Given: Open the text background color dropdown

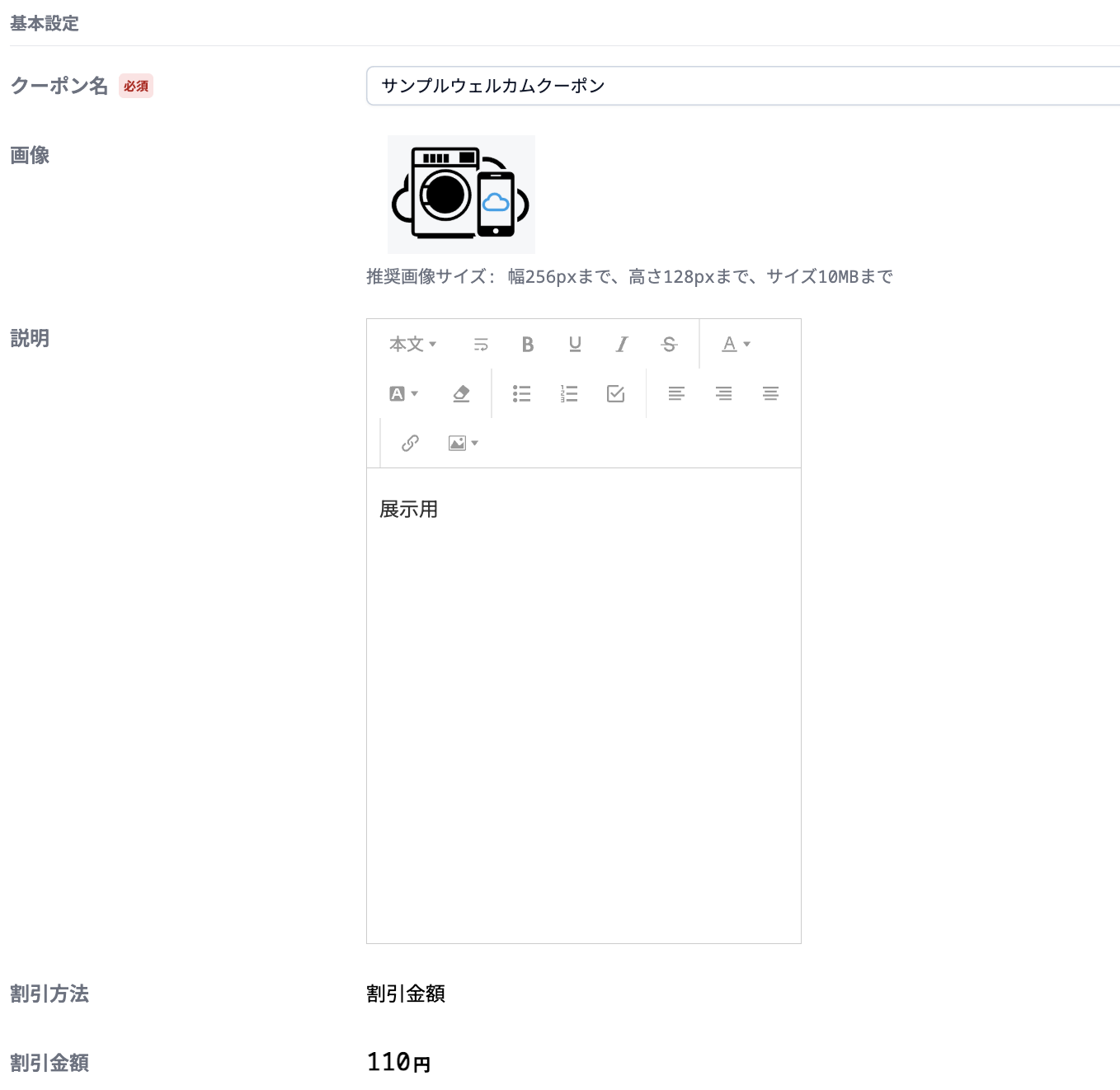Looking at the screenshot, I should coord(403,394).
